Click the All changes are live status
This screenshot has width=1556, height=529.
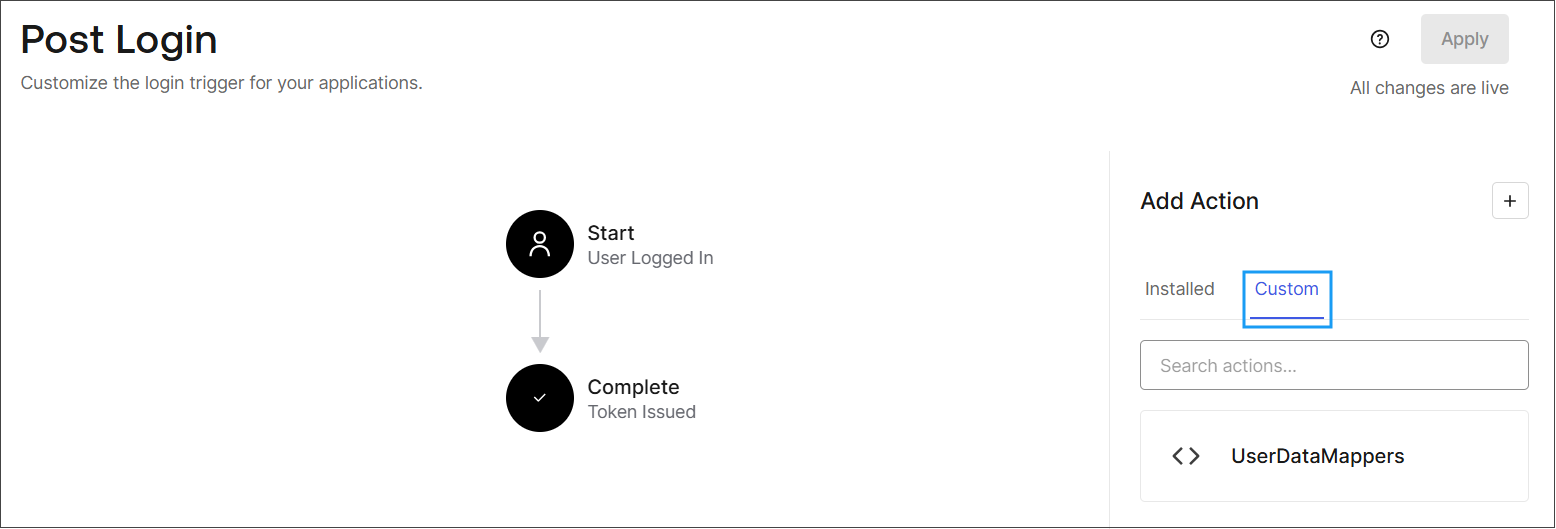coord(1429,88)
